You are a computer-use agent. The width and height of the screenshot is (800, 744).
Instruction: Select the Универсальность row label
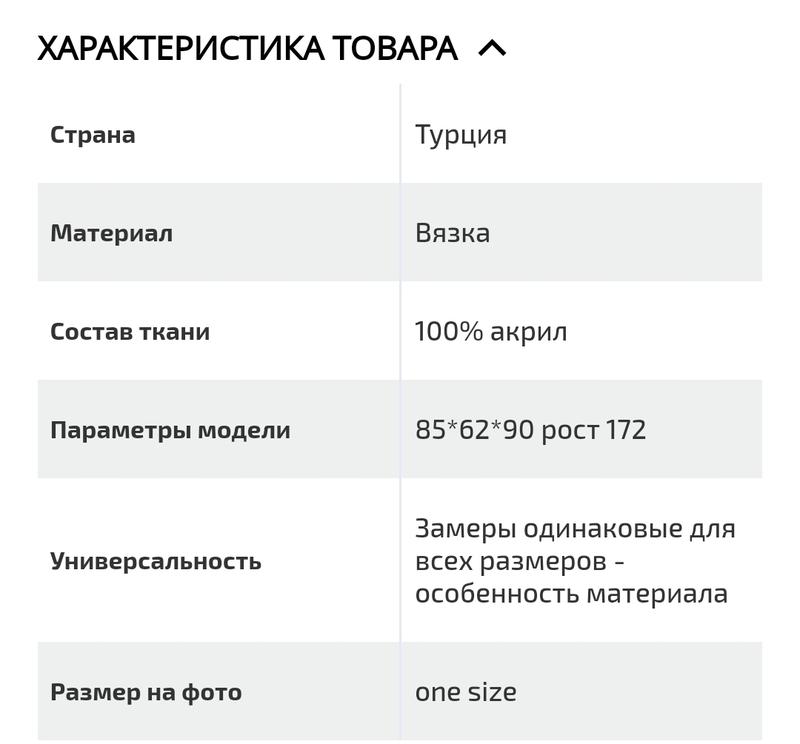tap(155, 560)
